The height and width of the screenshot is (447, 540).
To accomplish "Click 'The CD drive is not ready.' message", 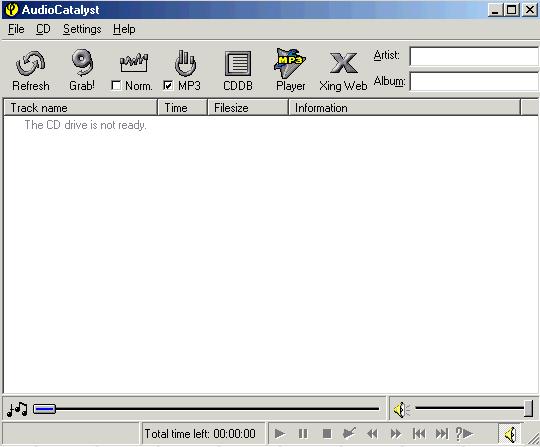I will (85, 125).
